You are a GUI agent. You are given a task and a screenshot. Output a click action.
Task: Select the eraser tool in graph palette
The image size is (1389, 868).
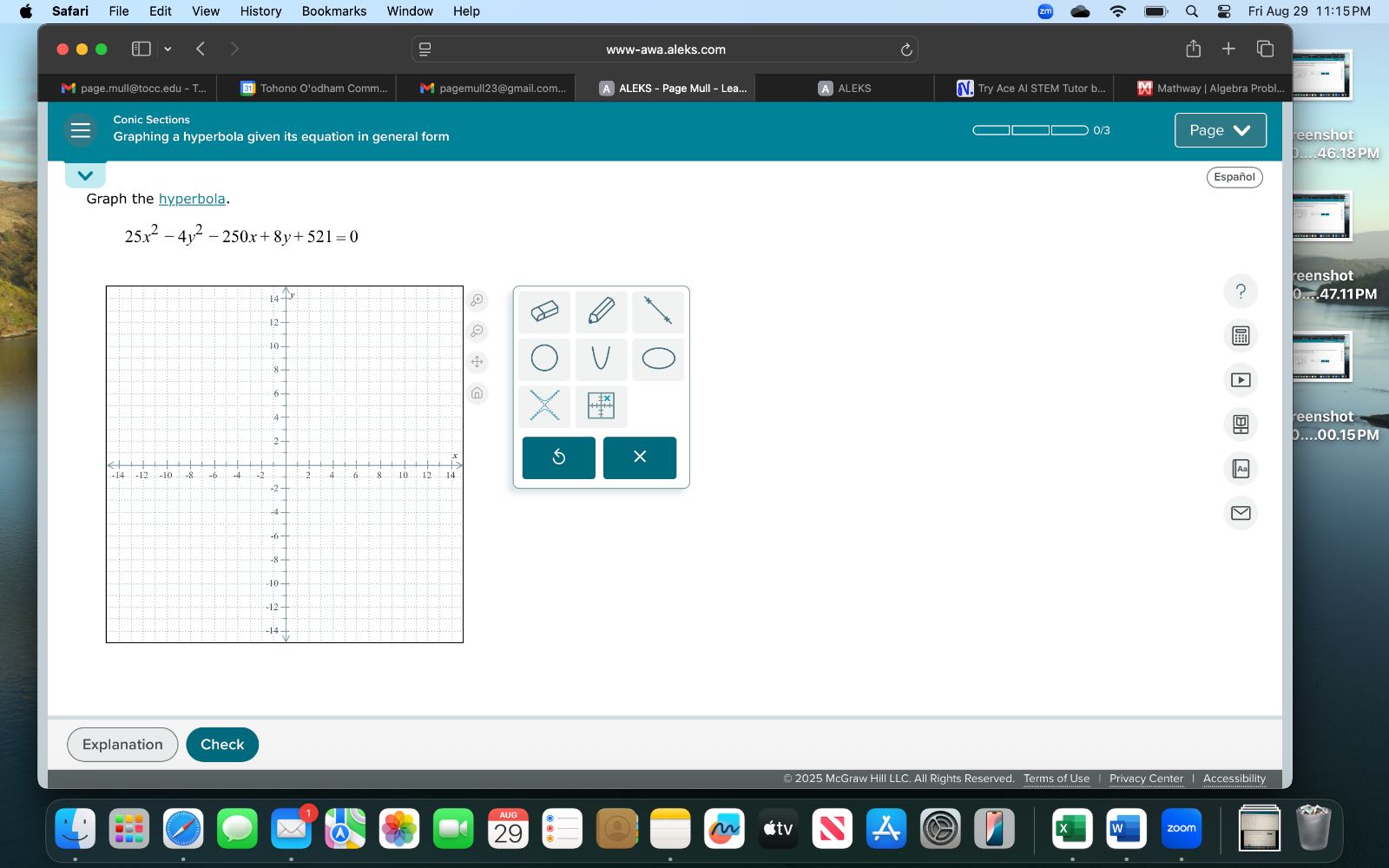(544, 312)
